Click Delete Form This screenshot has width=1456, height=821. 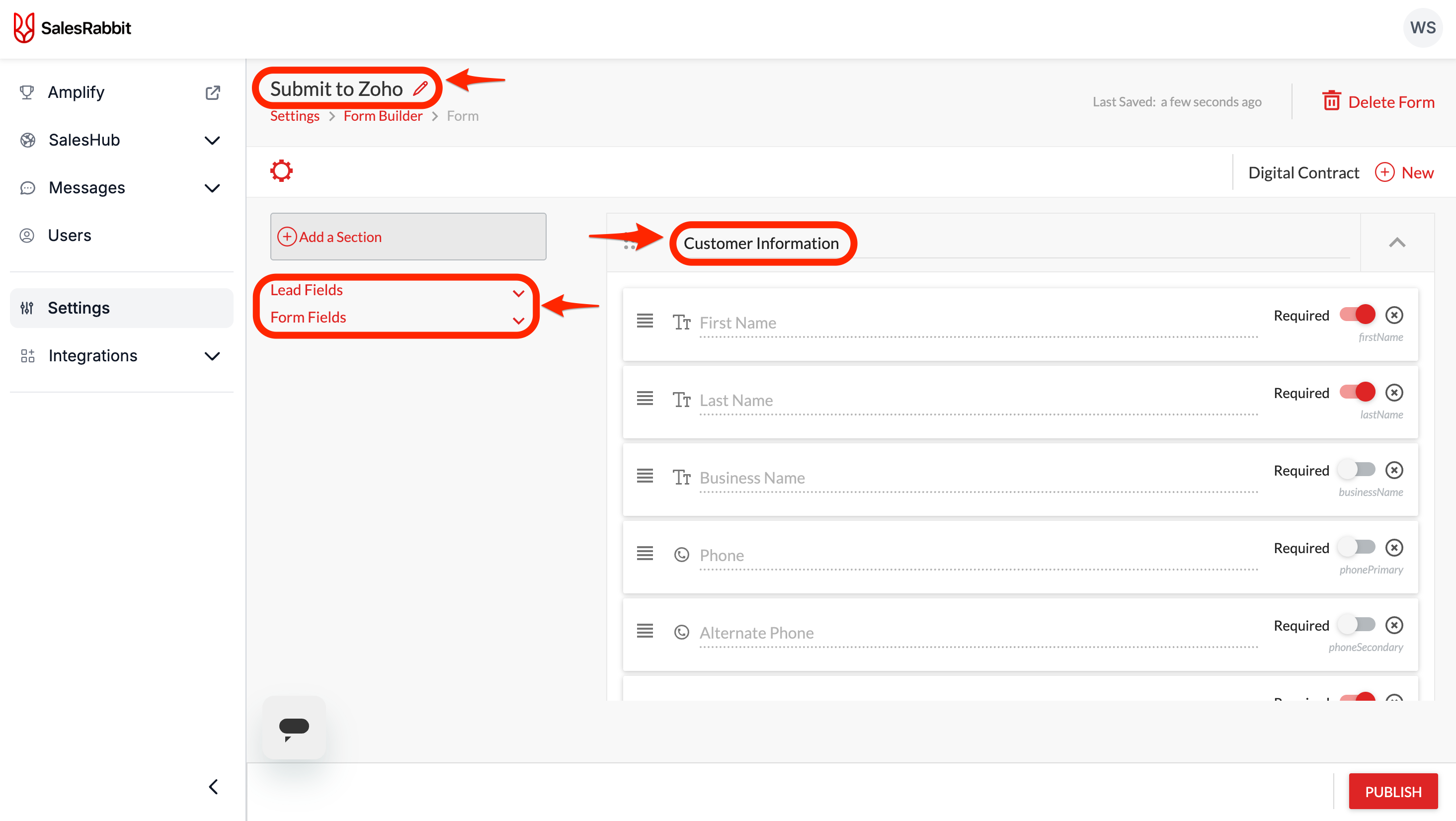[x=1378, y=102]
